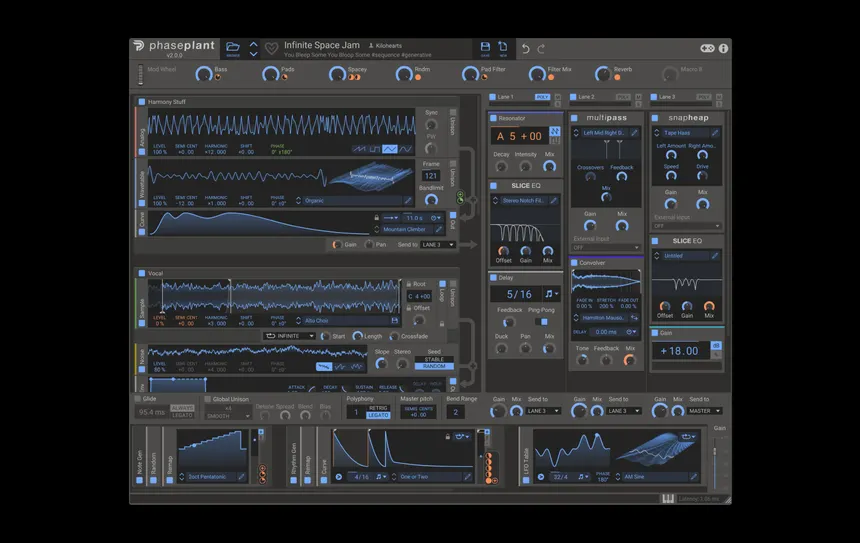Expand the INFINITE loop mode dropdown
The width and height of the screenshot is (860, 543).
point(289,336)
